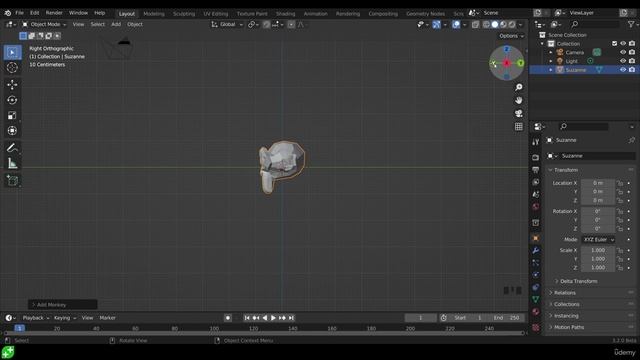Image resolution: width=640 pixels, height=360 pixels.
Task: Toggle auto keying record button
Action: click(228, 318)
